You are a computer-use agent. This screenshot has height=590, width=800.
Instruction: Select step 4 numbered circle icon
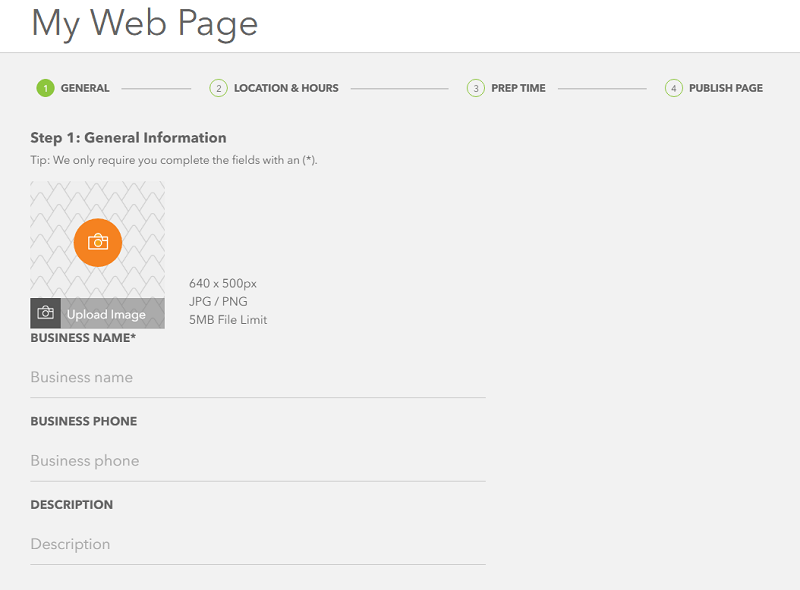[x=673, y=88]
